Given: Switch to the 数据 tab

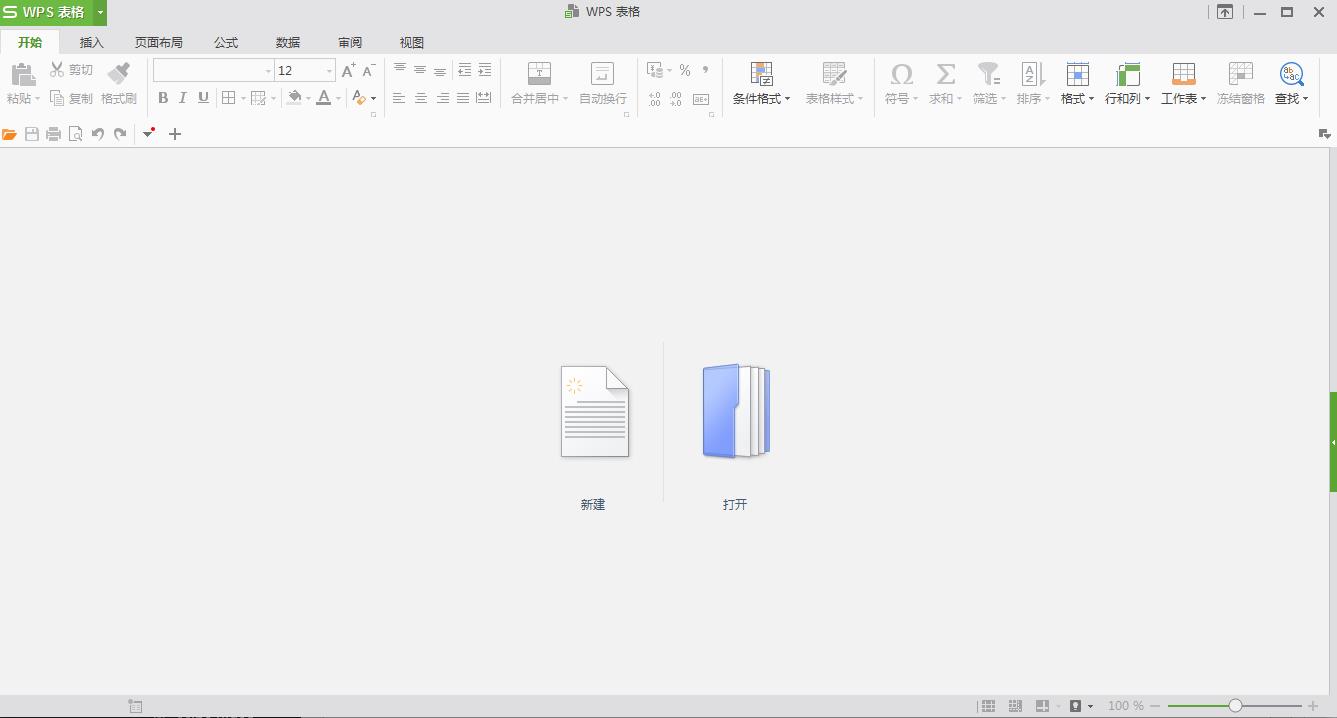Looking at the screenshot, I should click(288, 42).
